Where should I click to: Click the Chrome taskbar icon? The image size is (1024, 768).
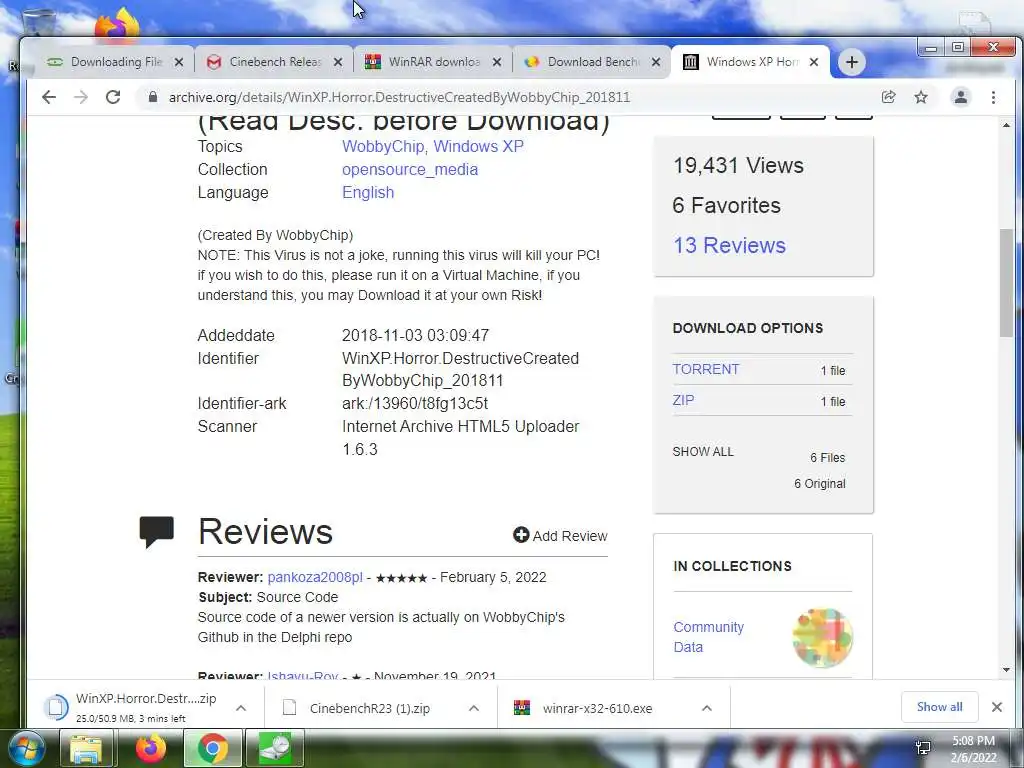(213, 749)
